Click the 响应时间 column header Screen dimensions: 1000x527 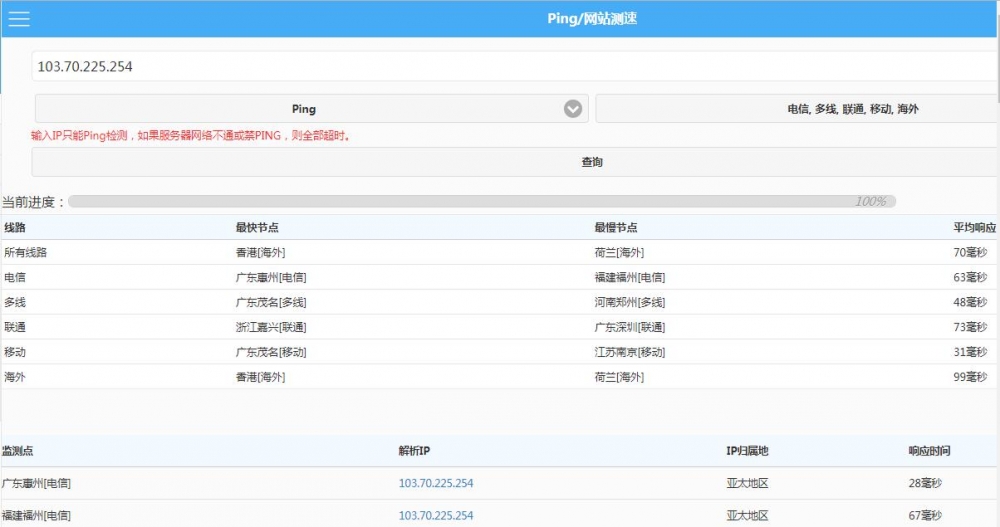click(x=930, y=452)
